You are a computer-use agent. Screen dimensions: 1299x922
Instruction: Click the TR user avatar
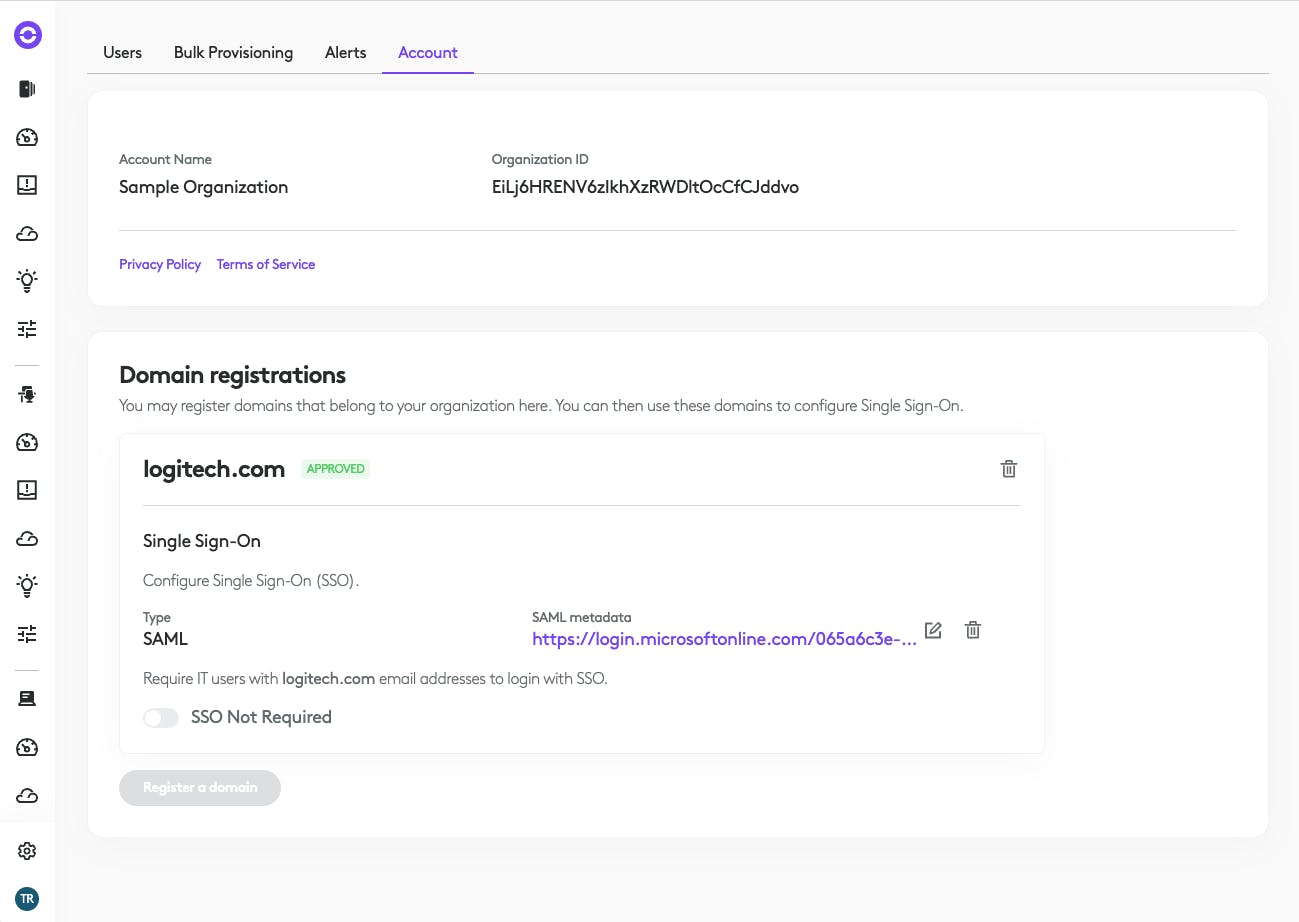pyautogui.click(x=28, y=898)
